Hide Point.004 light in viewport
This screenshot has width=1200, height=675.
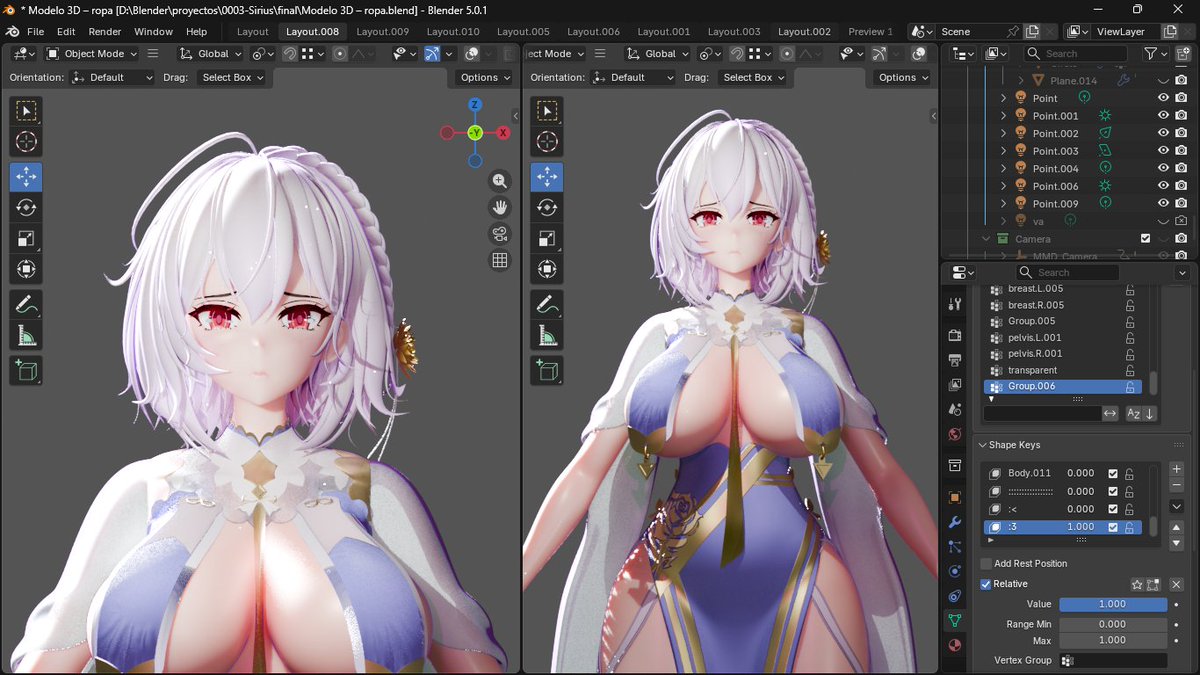1163,168
